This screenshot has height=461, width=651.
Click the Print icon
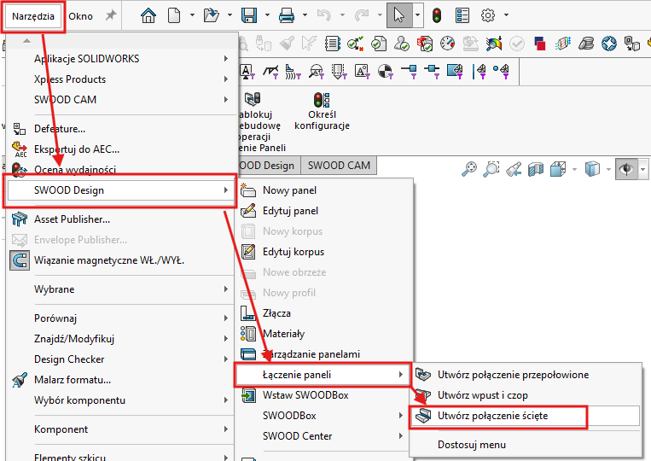click(286, 16)
